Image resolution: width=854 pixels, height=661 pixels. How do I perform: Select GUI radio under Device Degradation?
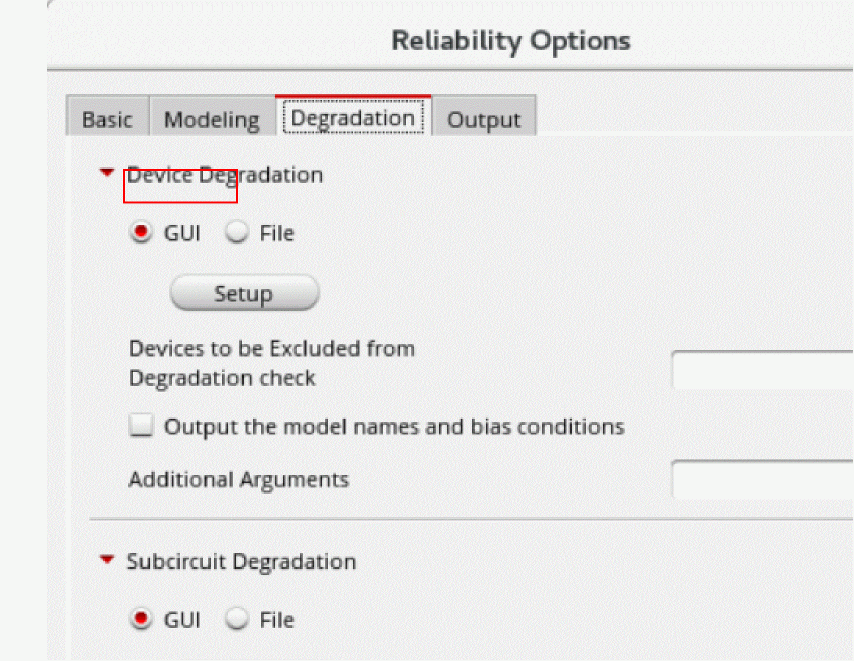pyautogui.click(x=142, y=233)
